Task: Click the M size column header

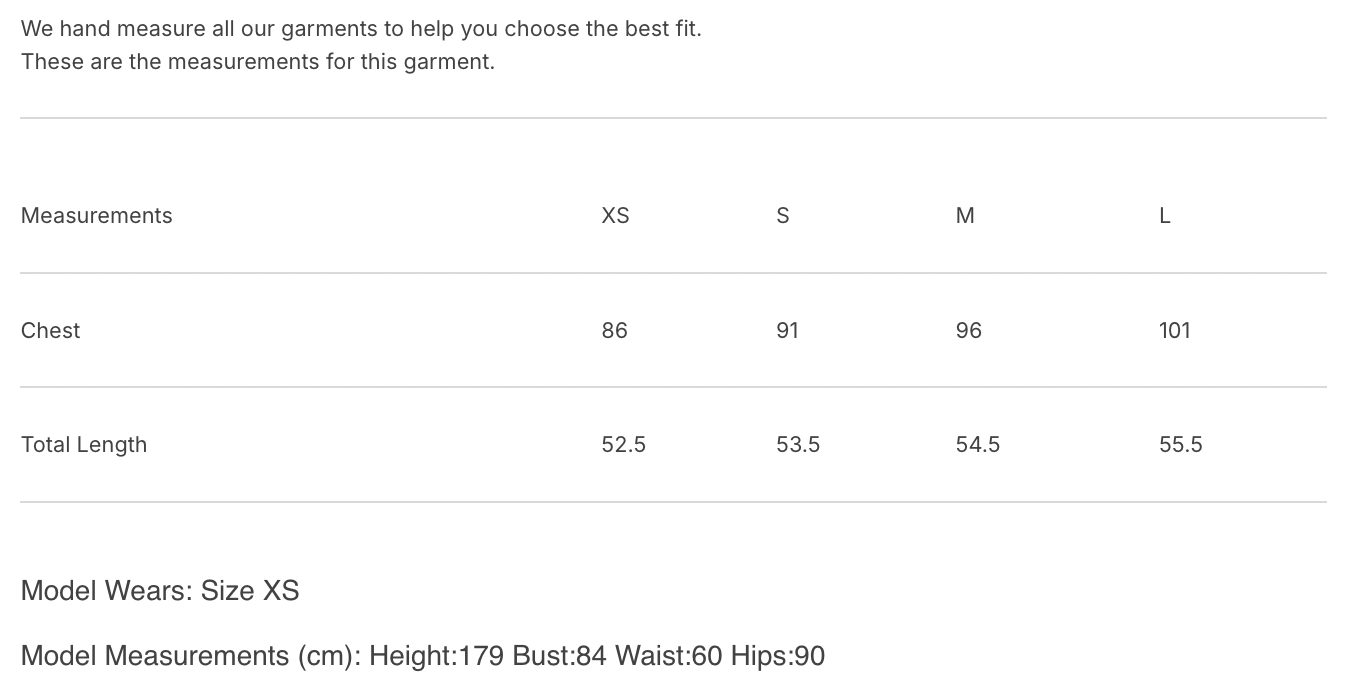Action: click(965, 216)
